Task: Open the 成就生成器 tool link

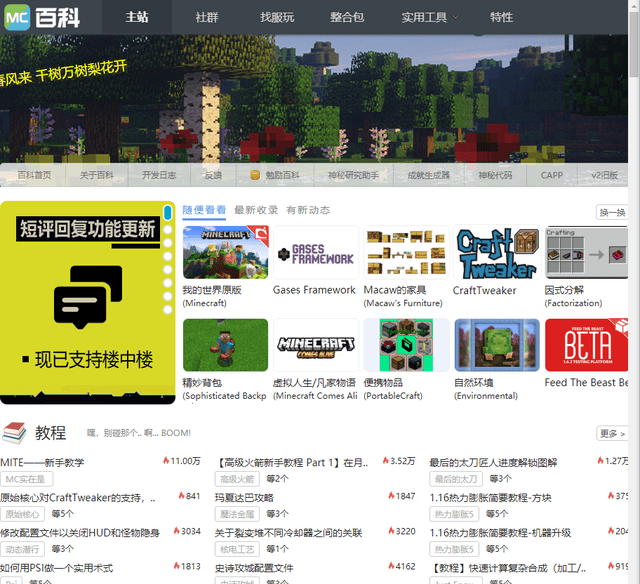Action: point(429,175)
